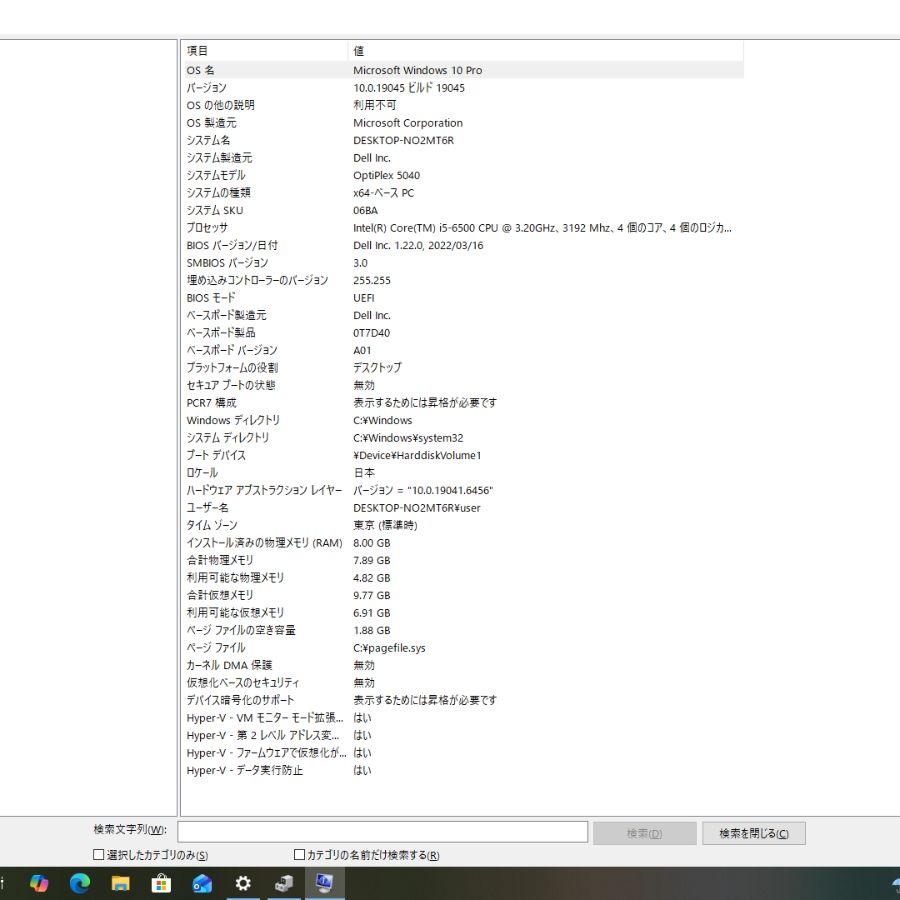Screen dimensions: 900x900
Task: Open File Explorer from the taskbar
Action: [121, 883]
